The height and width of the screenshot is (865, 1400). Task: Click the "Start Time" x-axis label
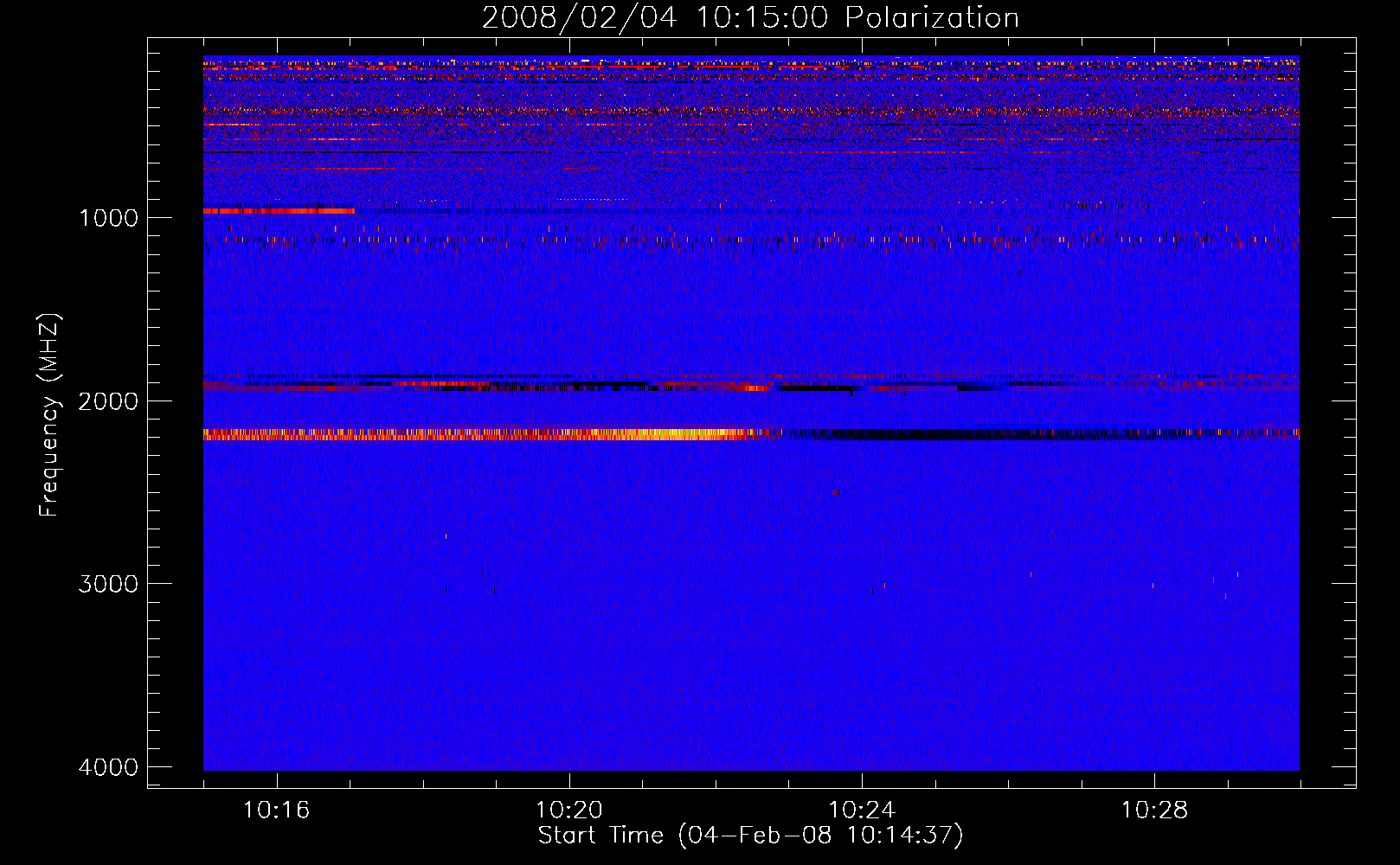click(750, 836)
